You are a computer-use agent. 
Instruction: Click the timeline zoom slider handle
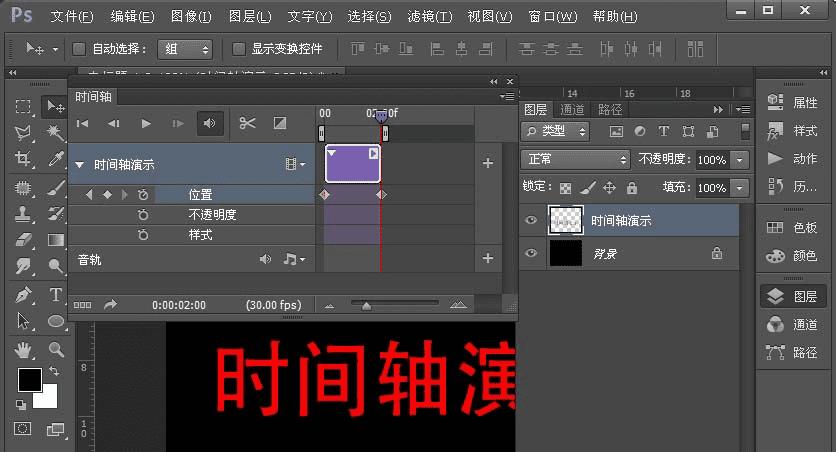click(366, 305)
